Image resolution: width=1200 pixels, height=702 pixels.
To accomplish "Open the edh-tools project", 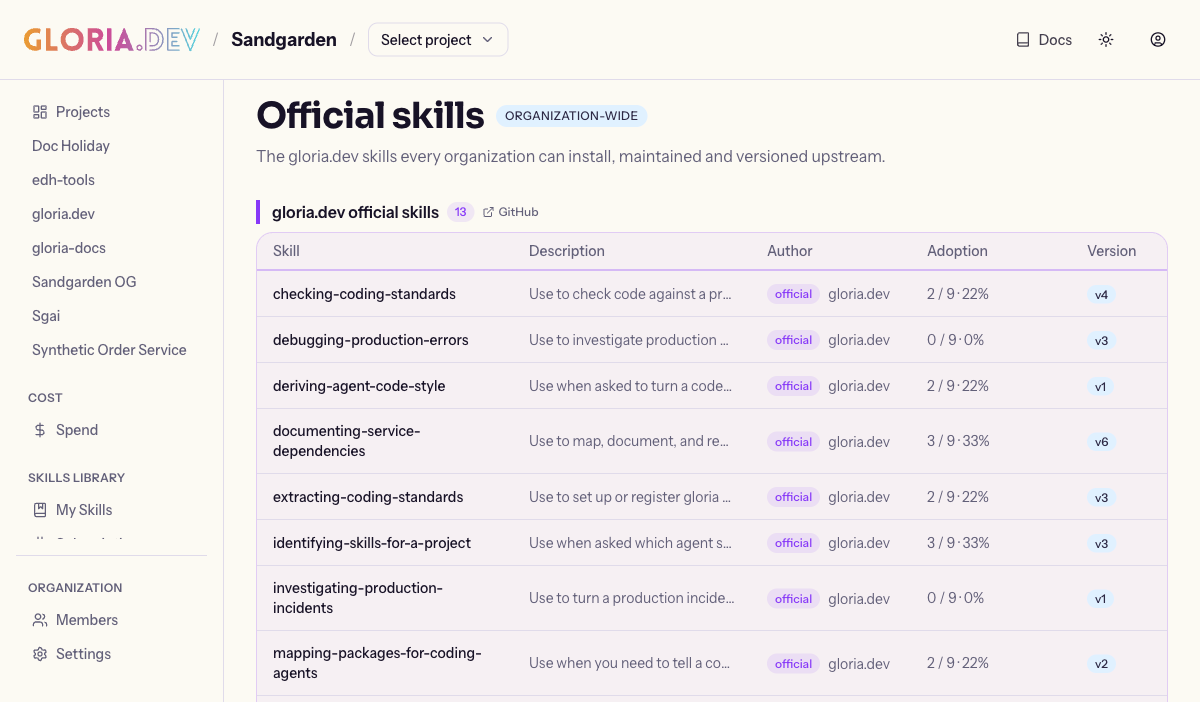I will (63, 180).
